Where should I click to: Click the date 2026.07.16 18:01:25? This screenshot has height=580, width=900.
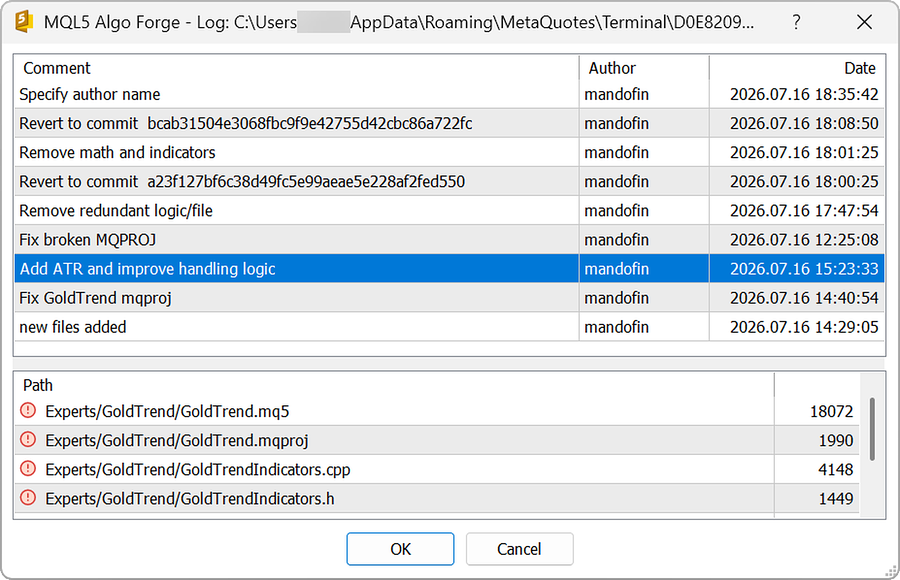pos(804,152)
